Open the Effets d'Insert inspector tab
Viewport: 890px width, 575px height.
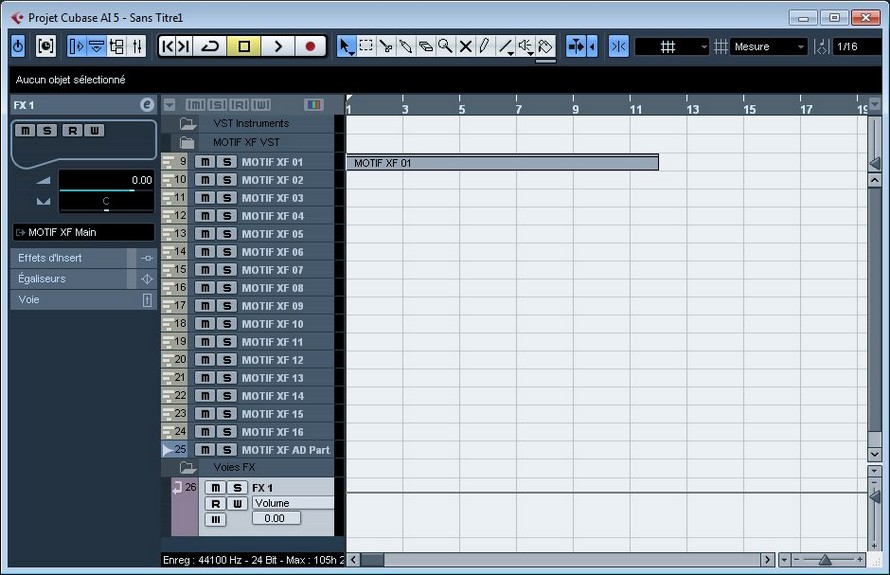point(70,258)
